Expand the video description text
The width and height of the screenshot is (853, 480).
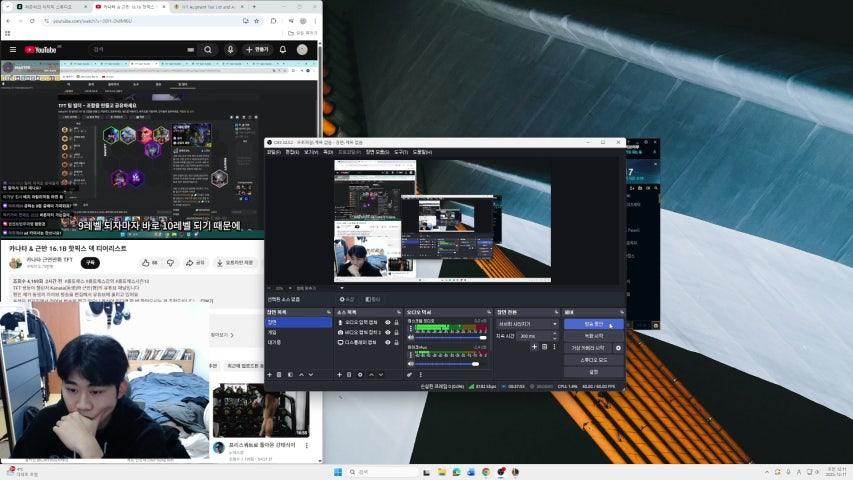coord(207,299)
